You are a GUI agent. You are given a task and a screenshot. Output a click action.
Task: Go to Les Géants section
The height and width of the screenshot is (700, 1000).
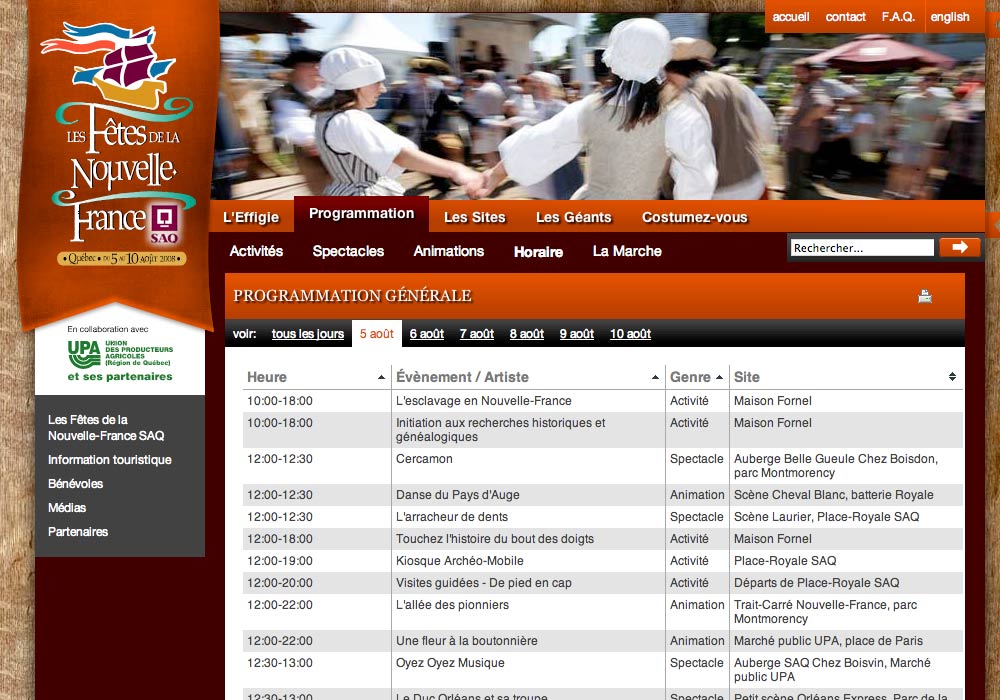573,217
